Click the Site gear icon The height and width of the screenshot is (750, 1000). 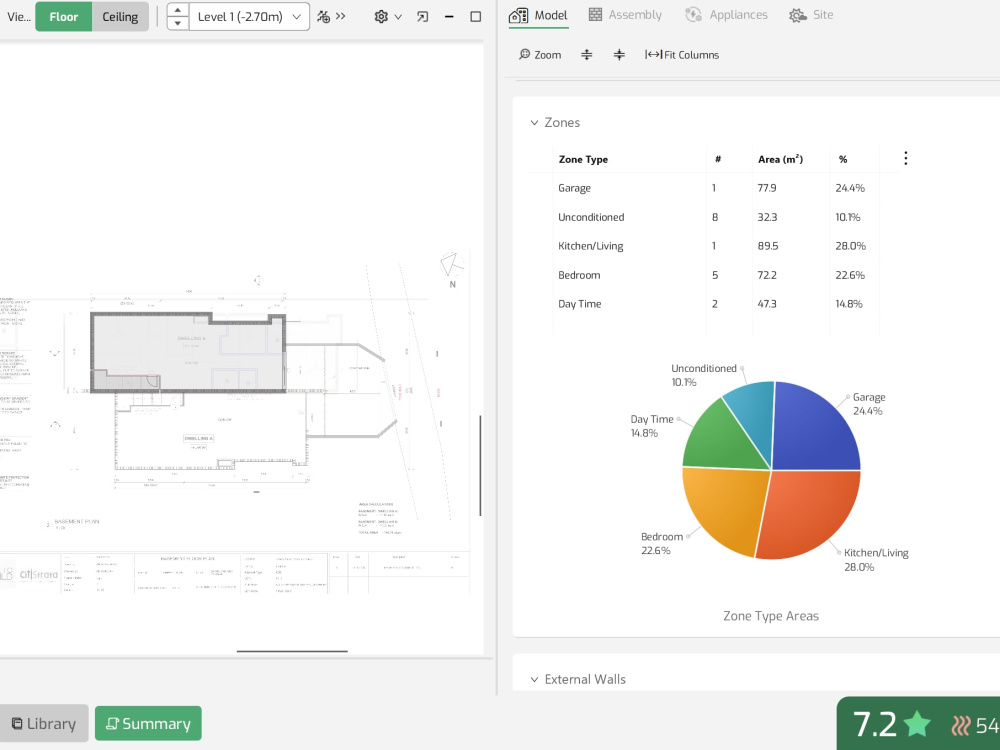[x=797, y=15]
